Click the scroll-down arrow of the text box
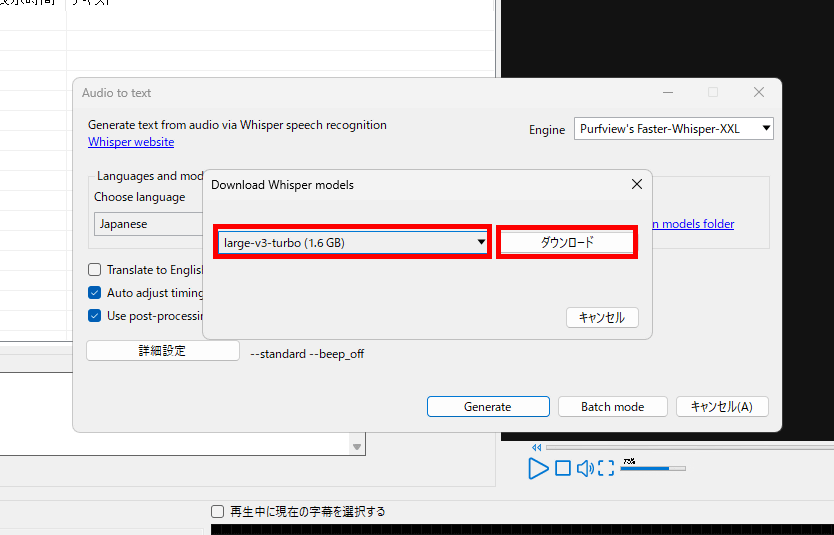The width and height of the screenshot is (834, 535). (x=357, y=447)
